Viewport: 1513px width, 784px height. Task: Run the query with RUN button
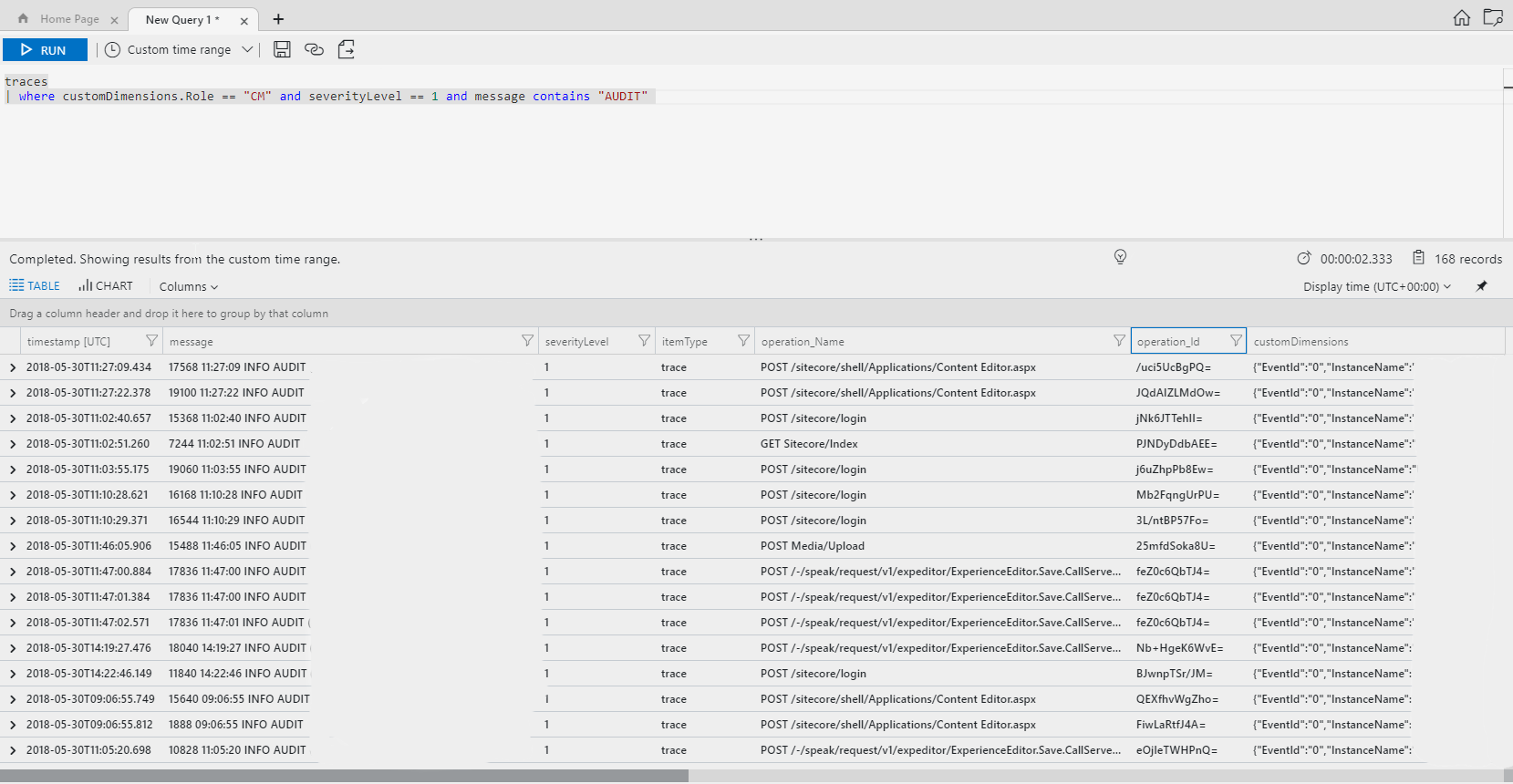click(45, 50)
